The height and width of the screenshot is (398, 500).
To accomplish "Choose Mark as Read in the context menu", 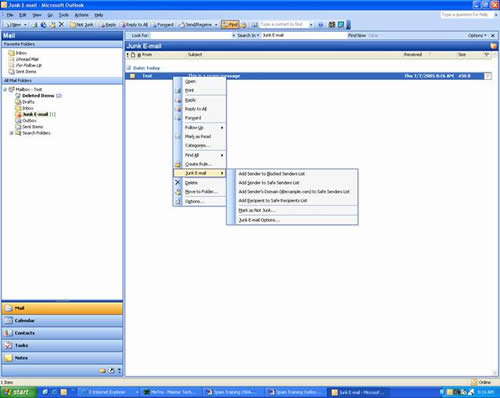I will click(199, 137).
